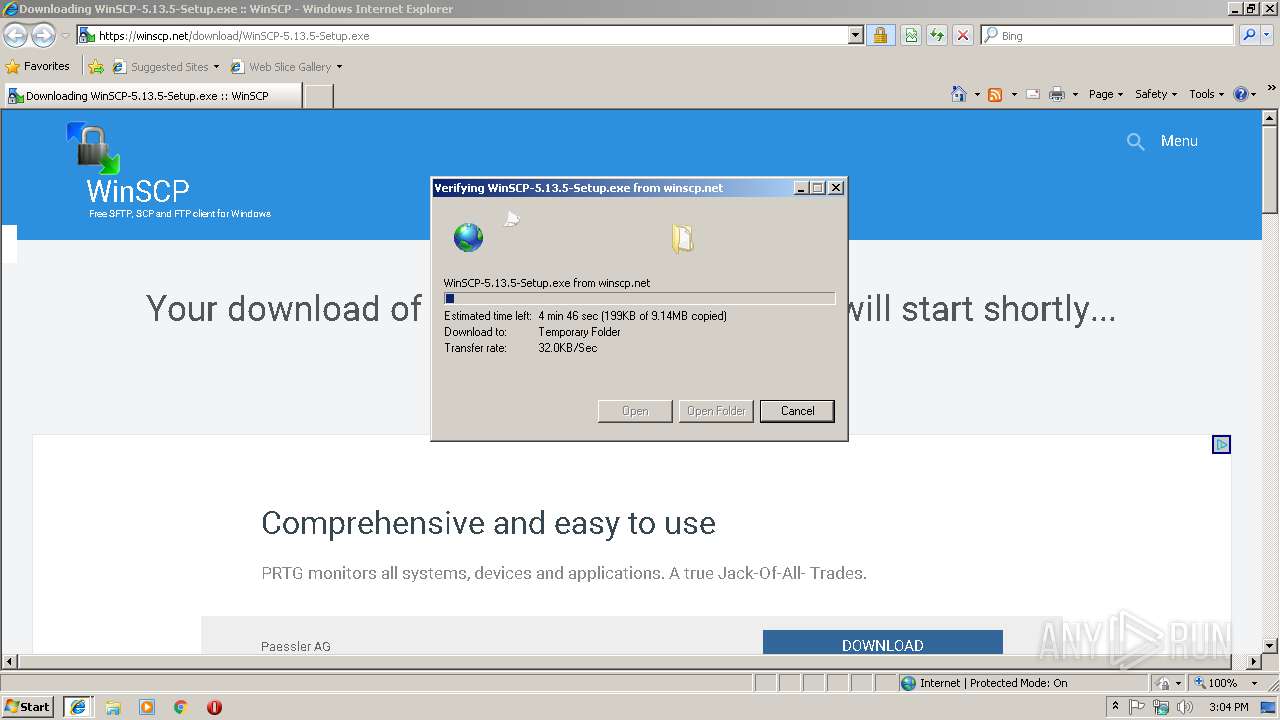Toggle the Compatibility View icon
The height and width of the screenshot is (720, 1280).
[911, 36]
